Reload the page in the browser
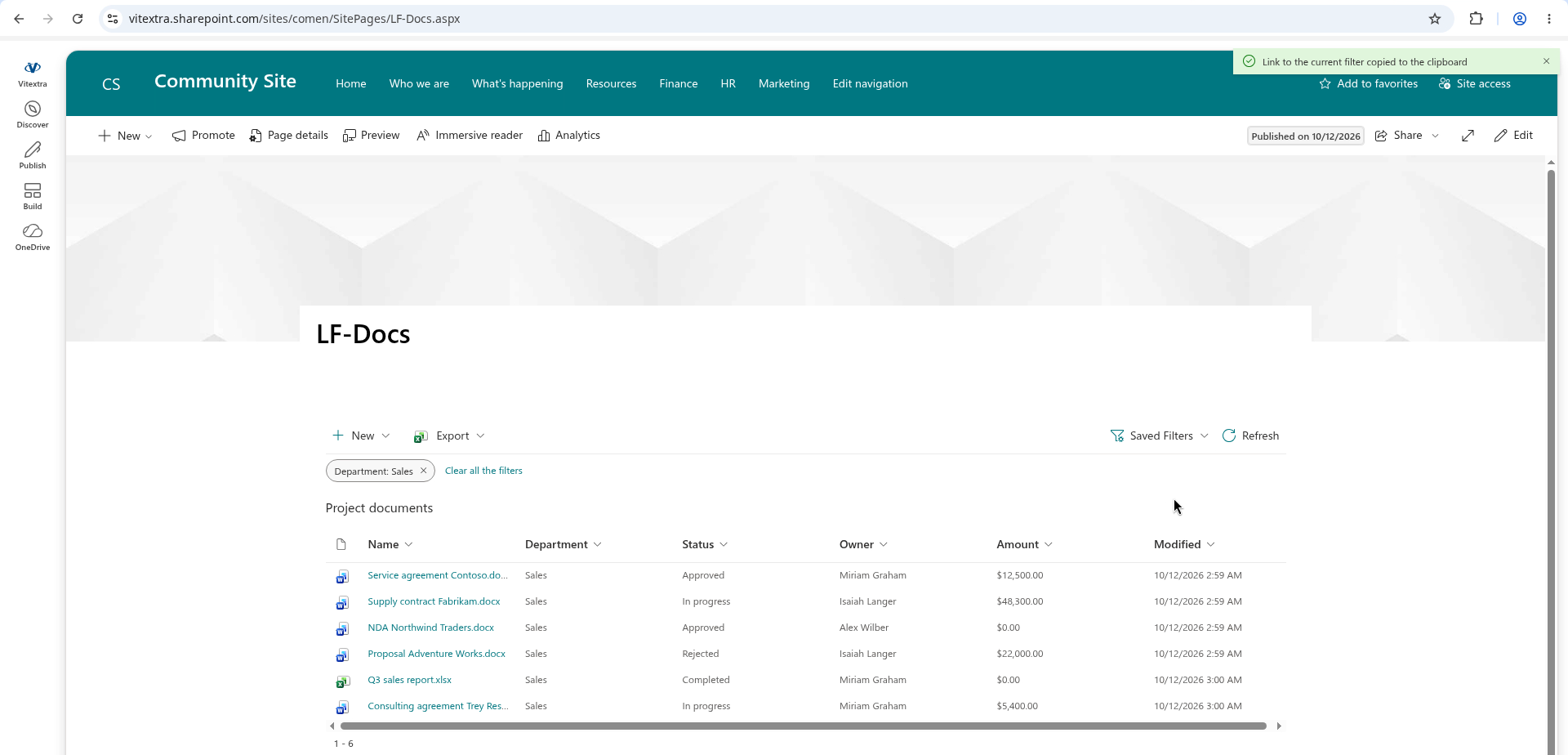The width and height of the screenshot is (1568, 755). click(78, 19)
